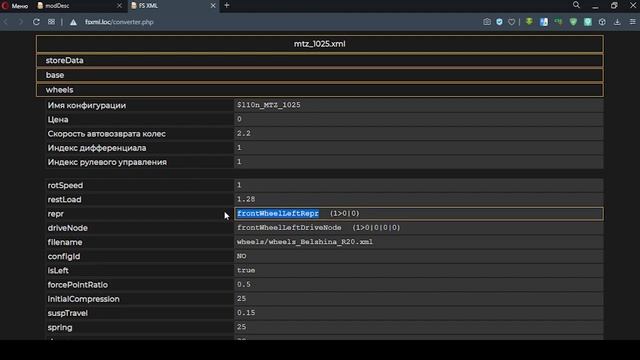Image resolution: width=640 pixels, height=360 pixels.
Task: Open the Speed Dial grid icon
Action: pyautogui.click(x=51, y=22)
